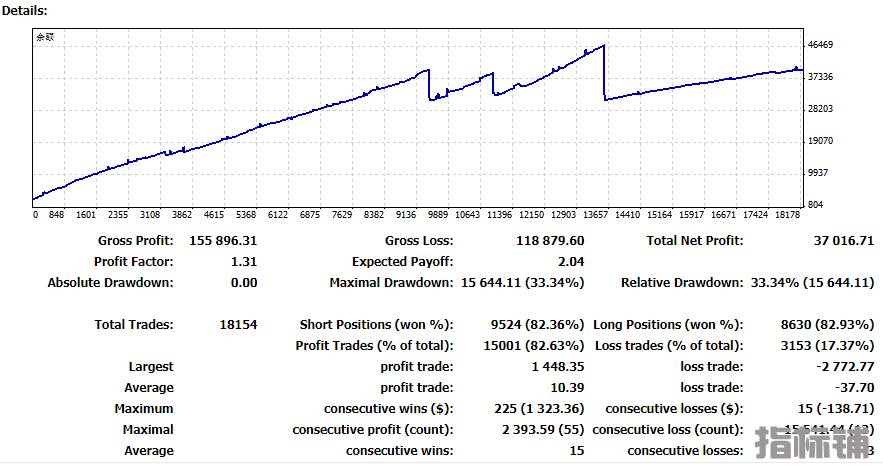The image size is (883, 467).
Task: Click the 46469 y-axis chart label
Action: (x=820, y=45)
